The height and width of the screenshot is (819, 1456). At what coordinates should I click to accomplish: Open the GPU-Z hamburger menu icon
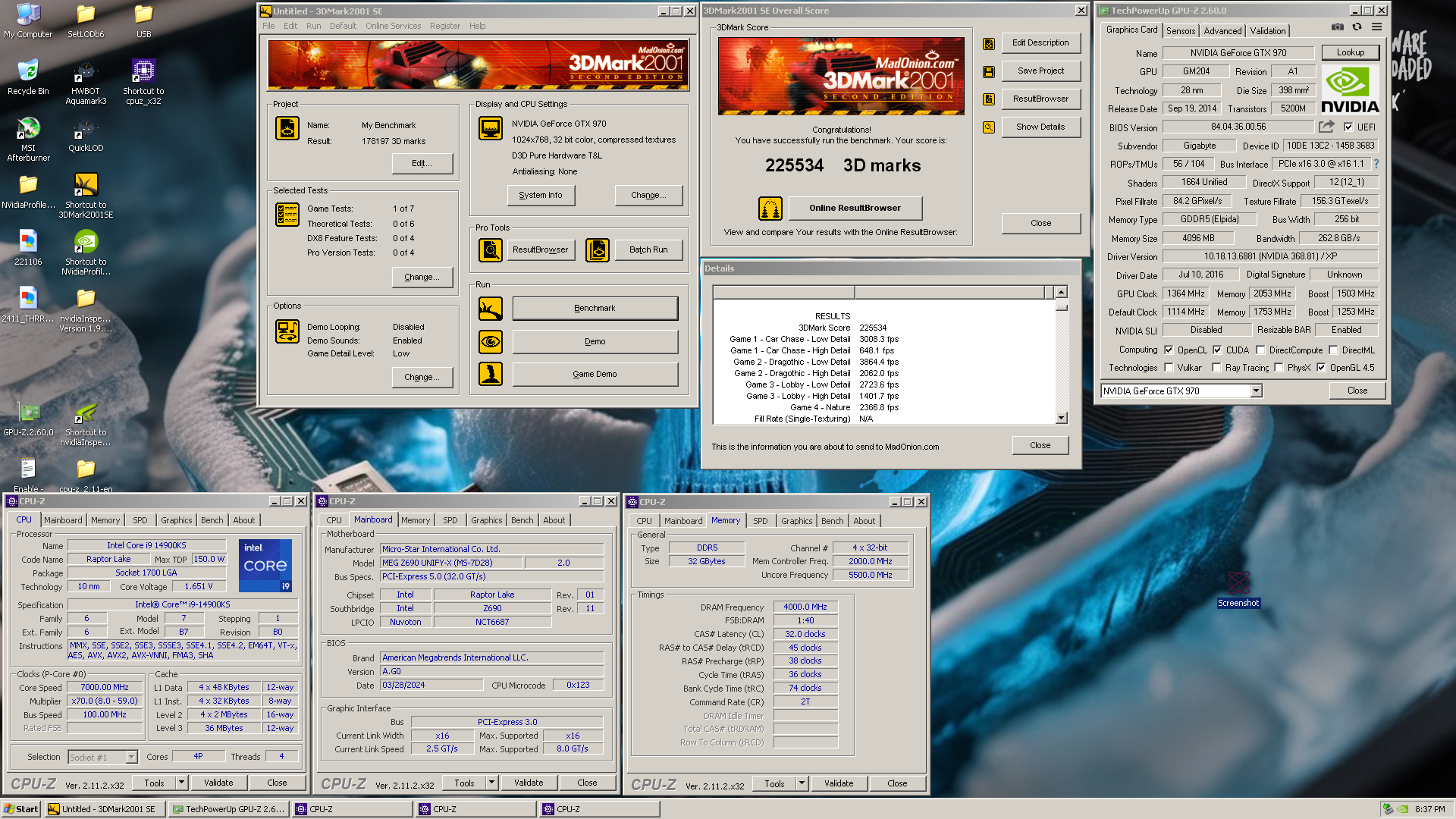click(x=1376, y=27)
